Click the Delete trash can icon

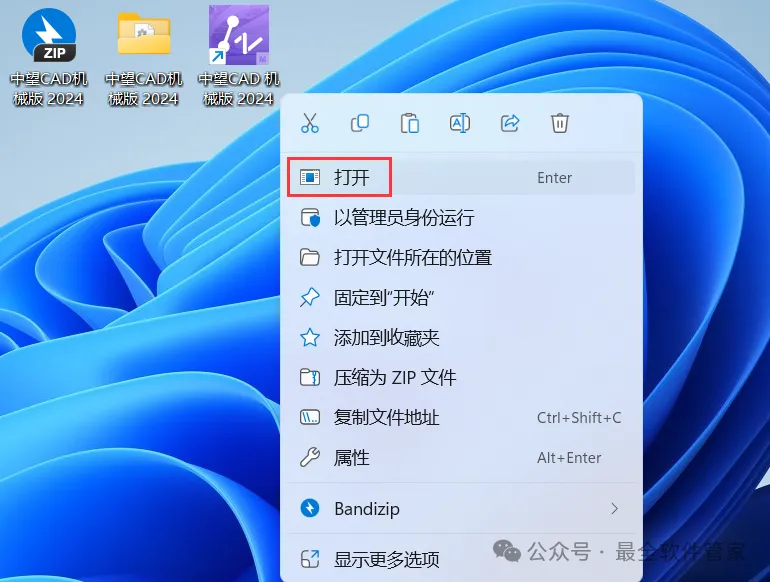(x=560, y=123)
